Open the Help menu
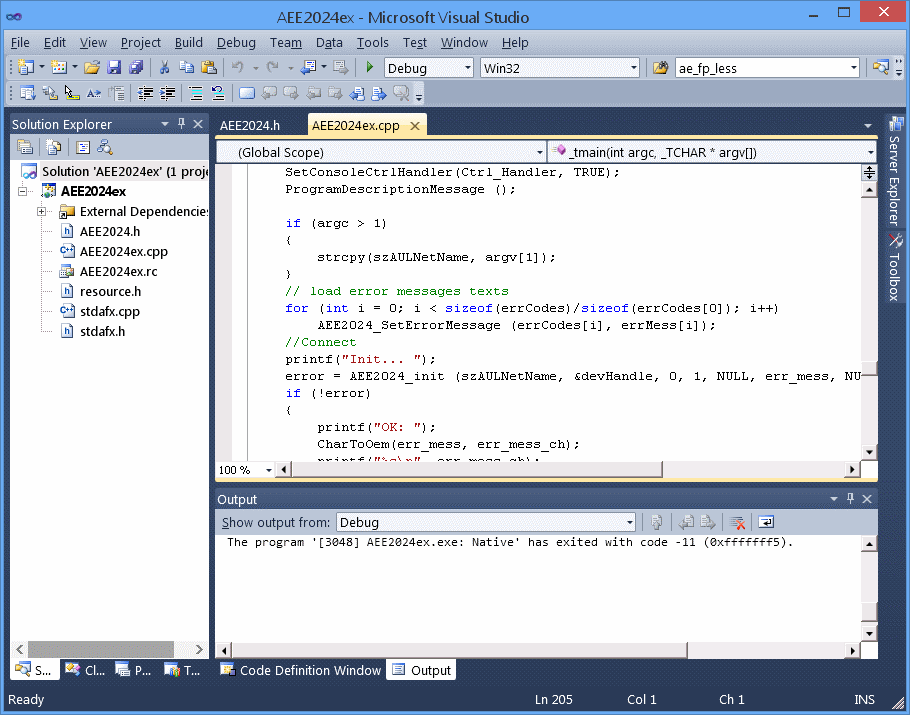Image resolution: width=910 pixels, height=715 pixels. (x=515, y=42)
